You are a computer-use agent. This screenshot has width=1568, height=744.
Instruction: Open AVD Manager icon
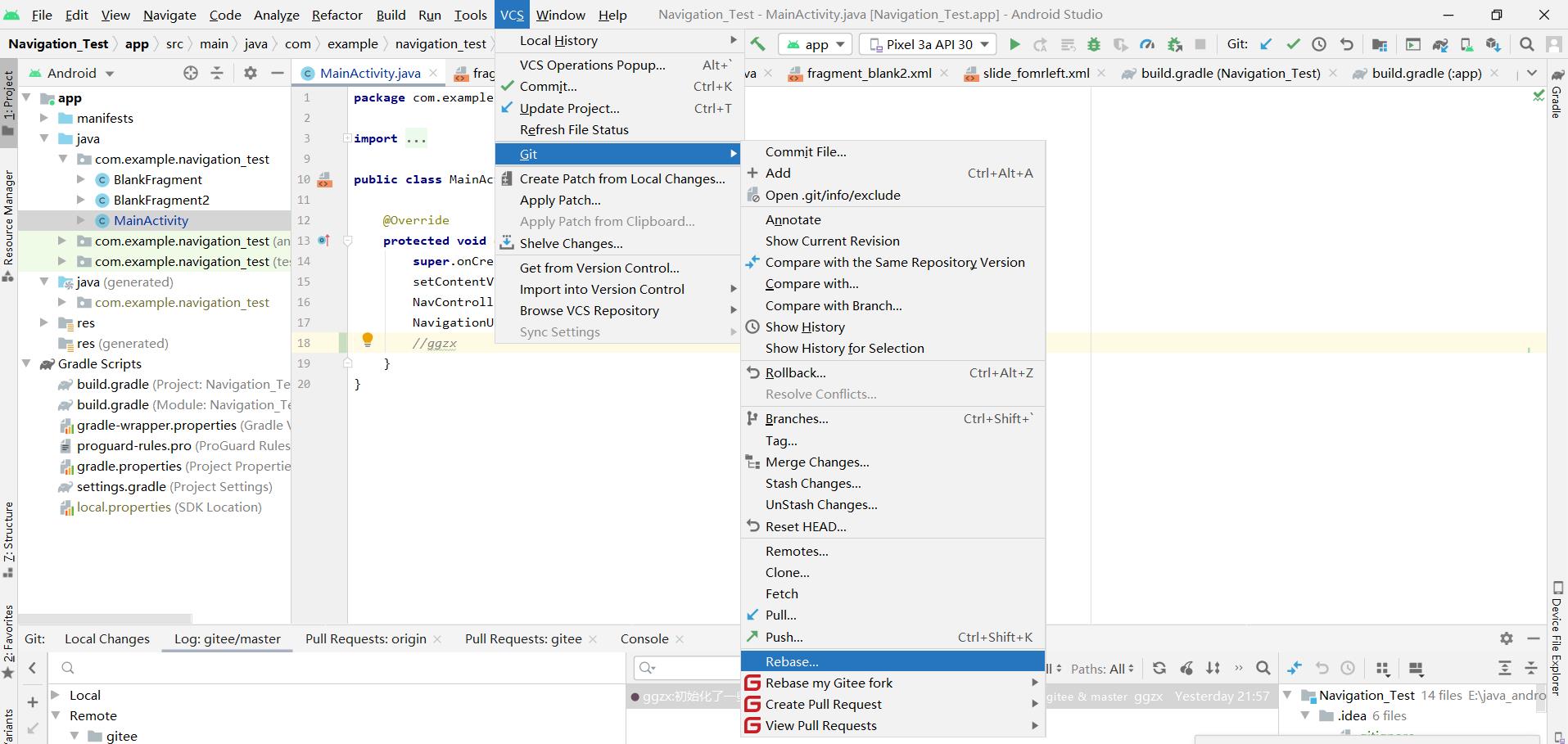1466,44
